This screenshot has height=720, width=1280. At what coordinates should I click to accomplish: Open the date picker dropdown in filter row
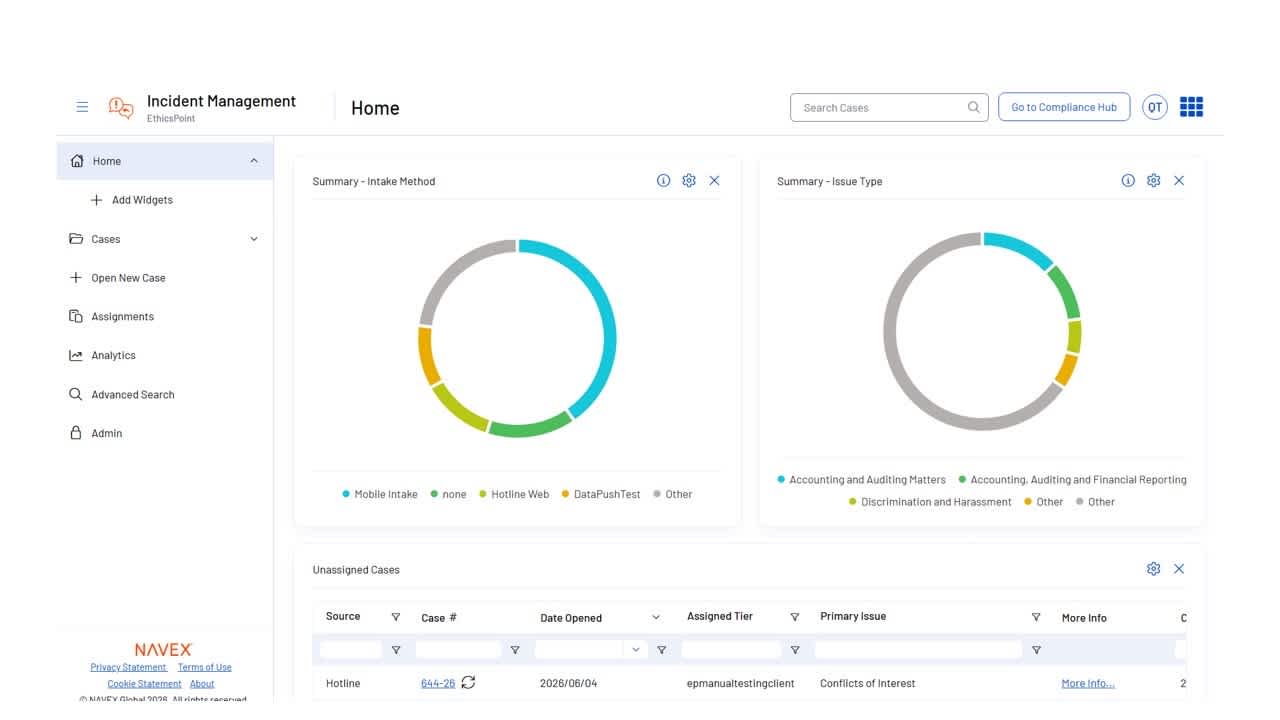coord(635,650)
